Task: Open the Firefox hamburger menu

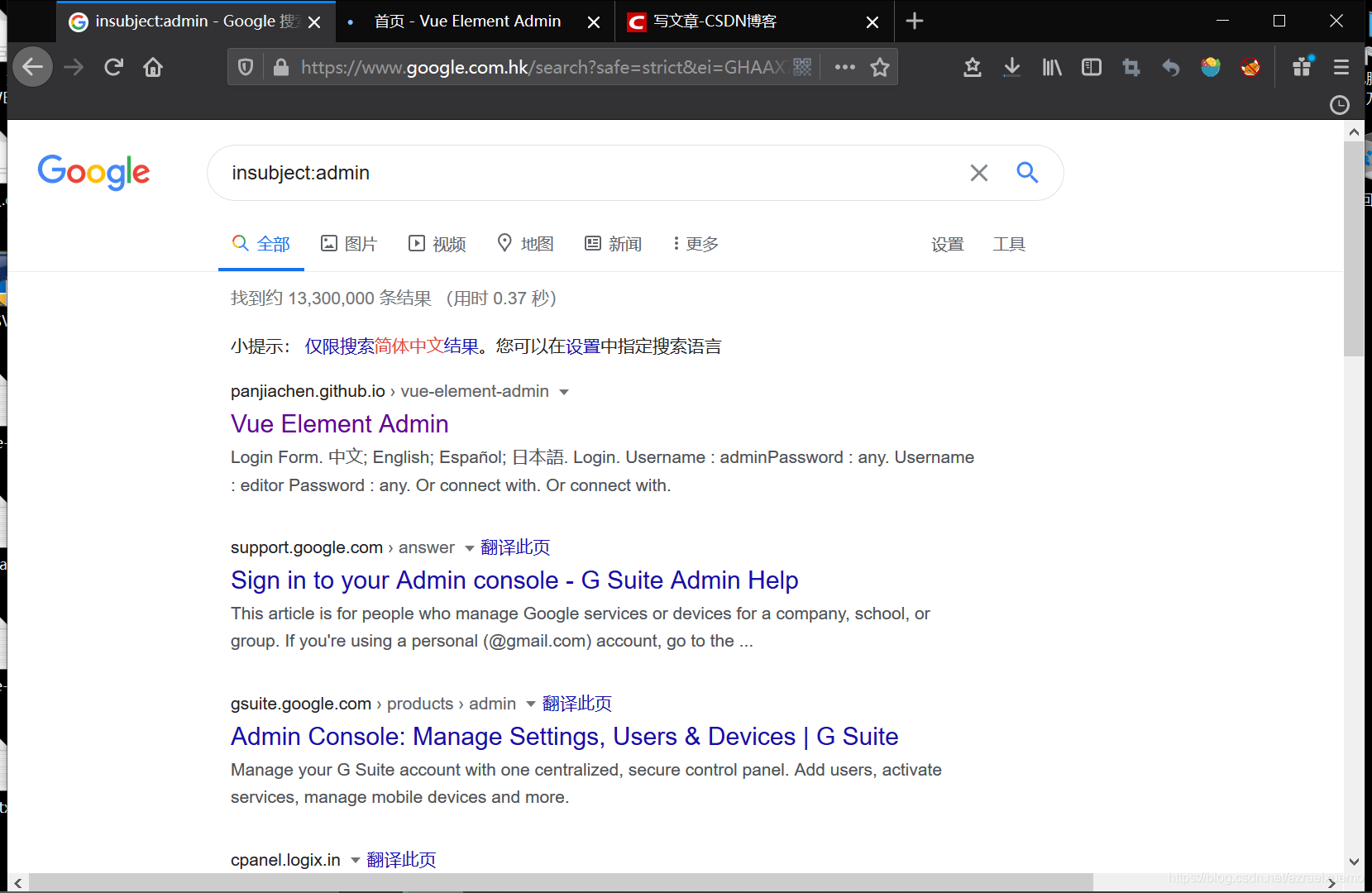Action: (x=1341, y=67)
